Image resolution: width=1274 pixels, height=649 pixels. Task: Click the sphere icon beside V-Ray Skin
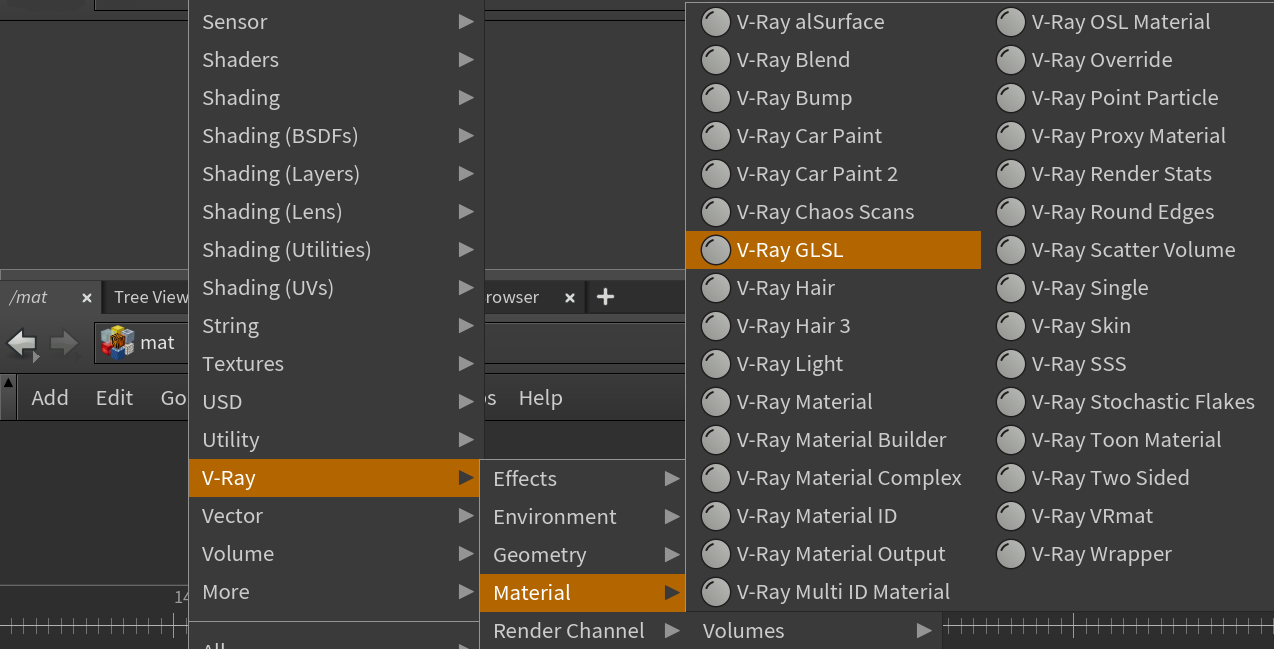click(1011, 326)
